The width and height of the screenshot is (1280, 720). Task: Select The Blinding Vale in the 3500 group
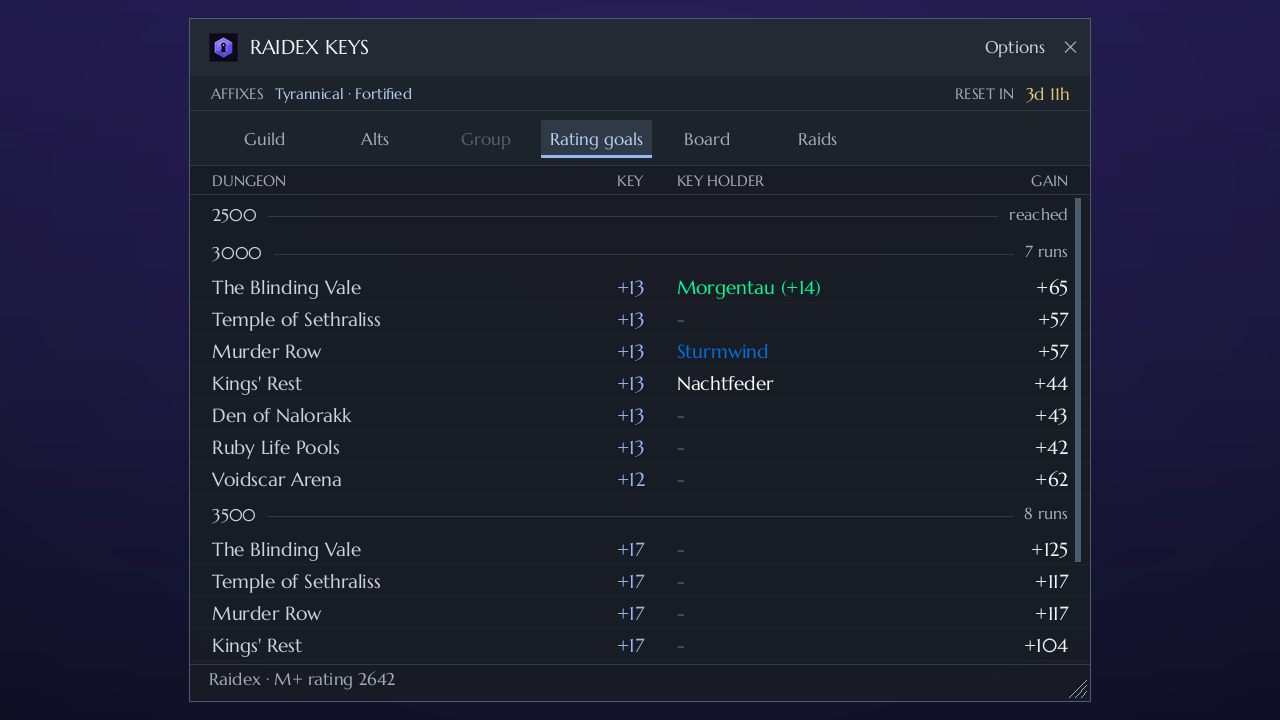tap(640, 550)
